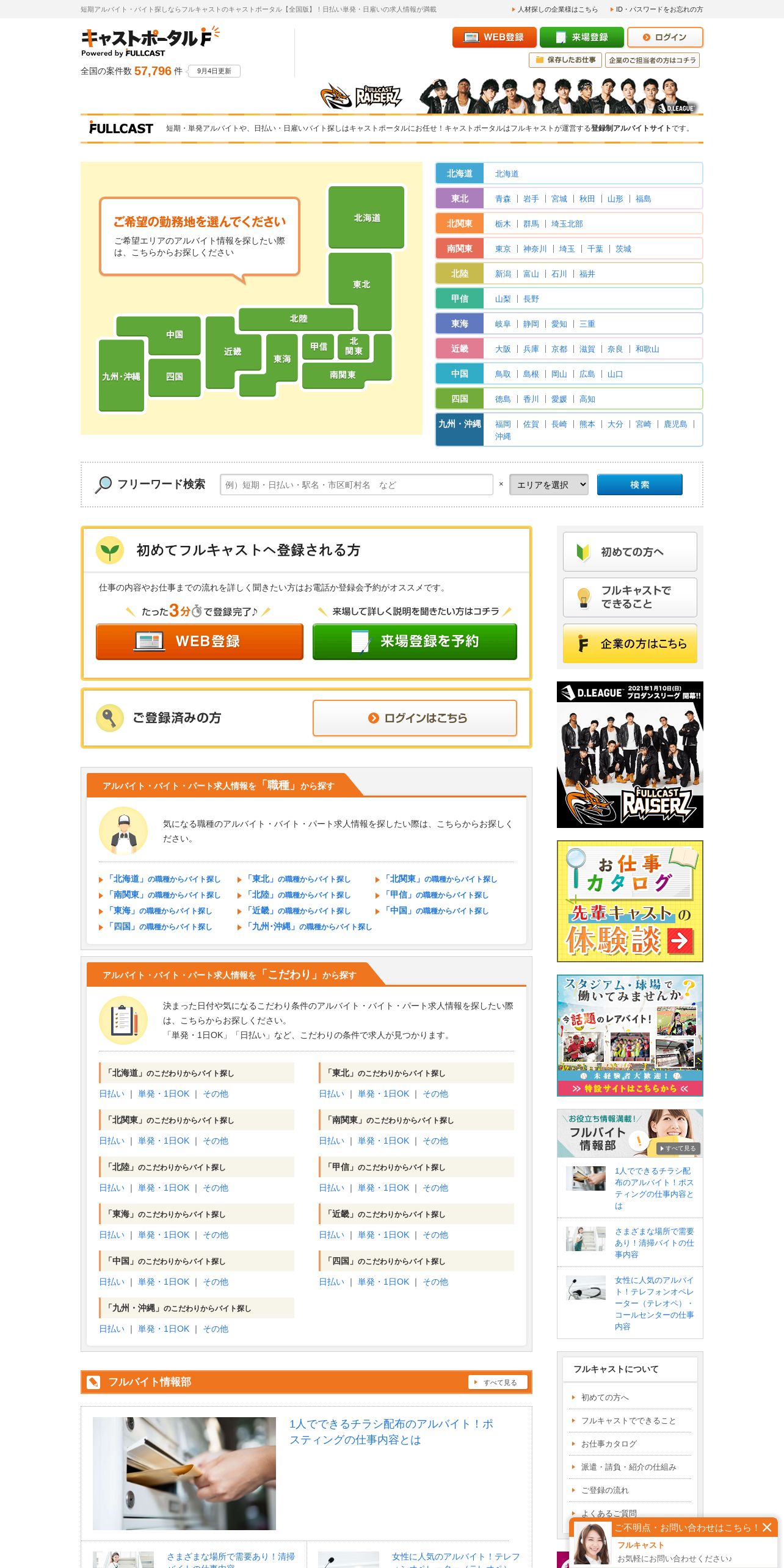
Task: Click お仕事カタログ in フルキャストについて list
Action: point(609,1444)
